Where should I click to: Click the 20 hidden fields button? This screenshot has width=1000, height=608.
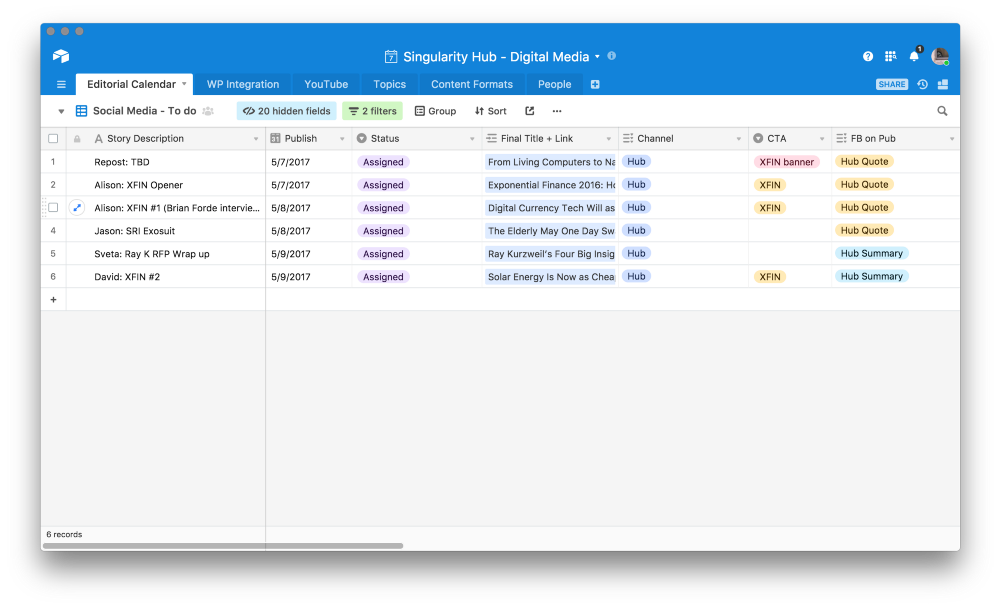(287, 111)
